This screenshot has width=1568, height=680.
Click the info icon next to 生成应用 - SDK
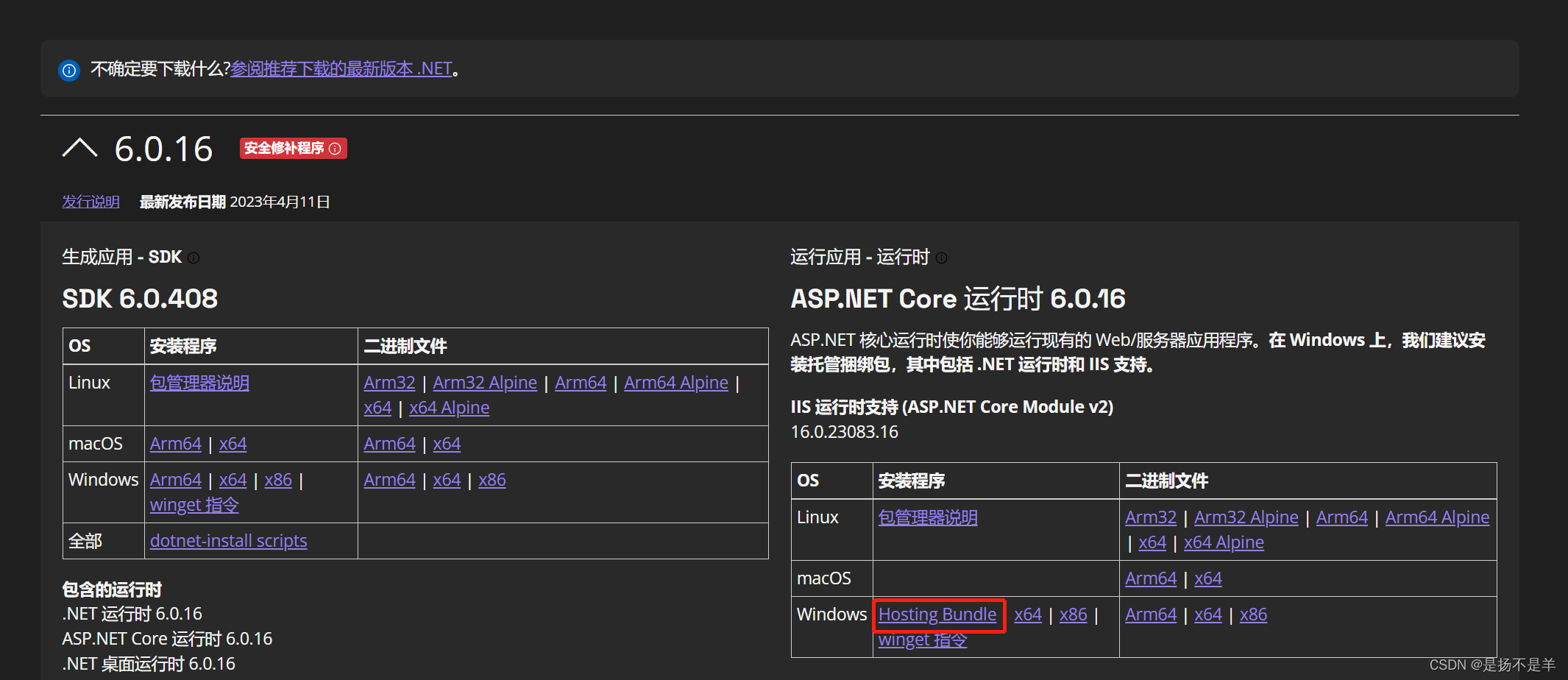pos(194,258)
